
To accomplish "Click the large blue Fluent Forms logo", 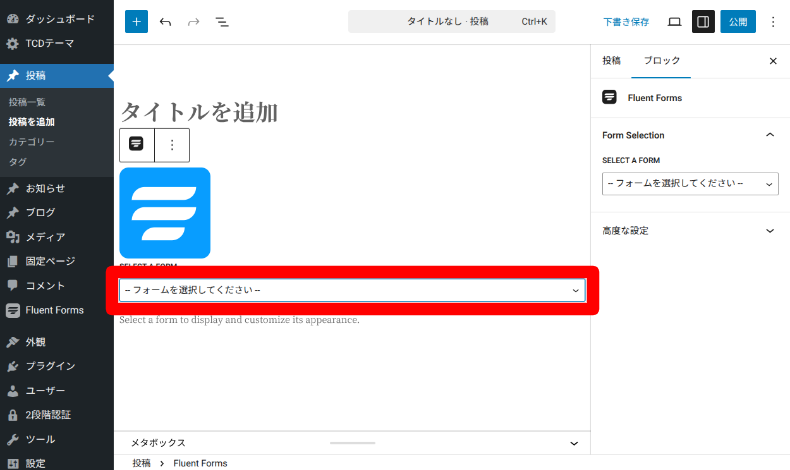I will [165, 213].
